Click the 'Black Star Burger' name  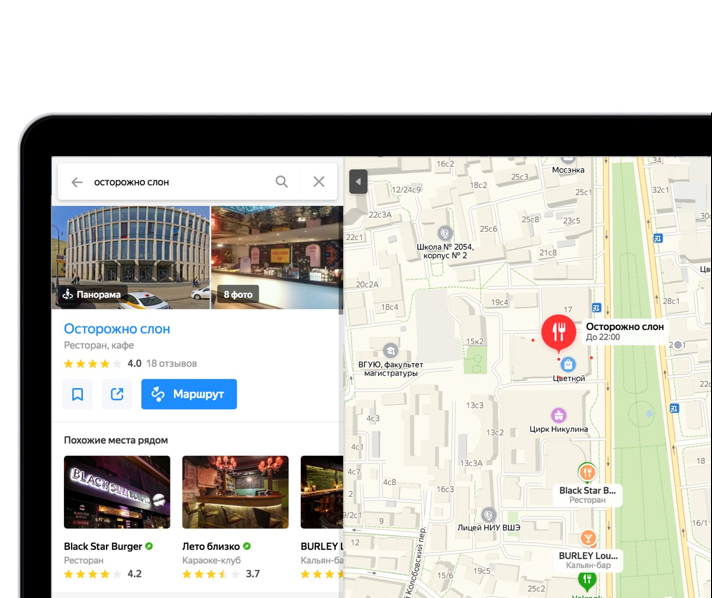point(103,546)
